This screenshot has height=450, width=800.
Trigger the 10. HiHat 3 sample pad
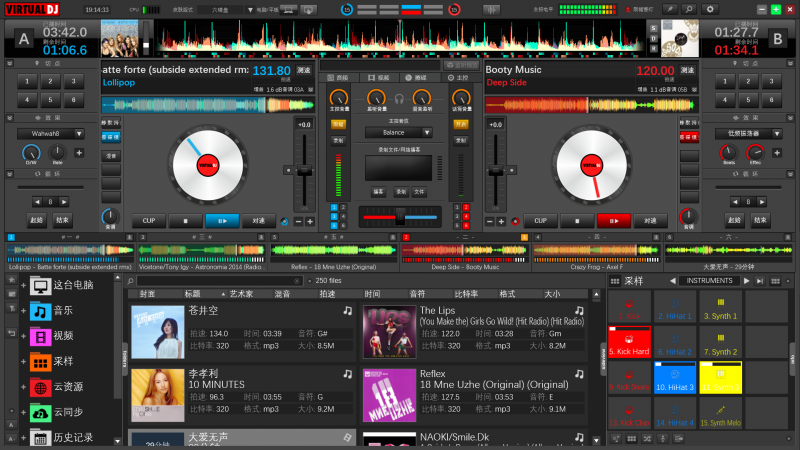coord(674,377)
